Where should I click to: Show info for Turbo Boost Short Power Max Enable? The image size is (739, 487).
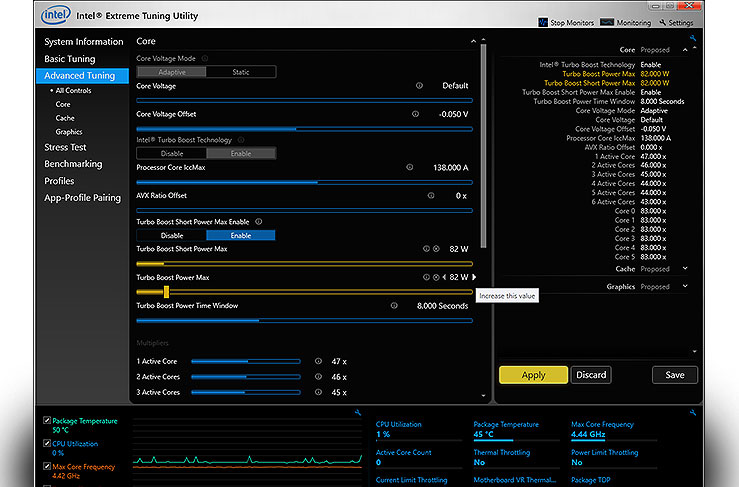(258, 222)
